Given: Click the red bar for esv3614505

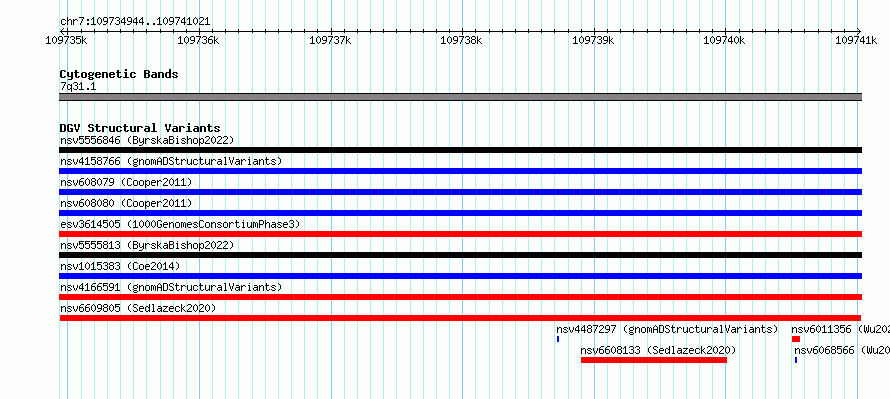Looking at the screenshot, I should coord(460,234).
